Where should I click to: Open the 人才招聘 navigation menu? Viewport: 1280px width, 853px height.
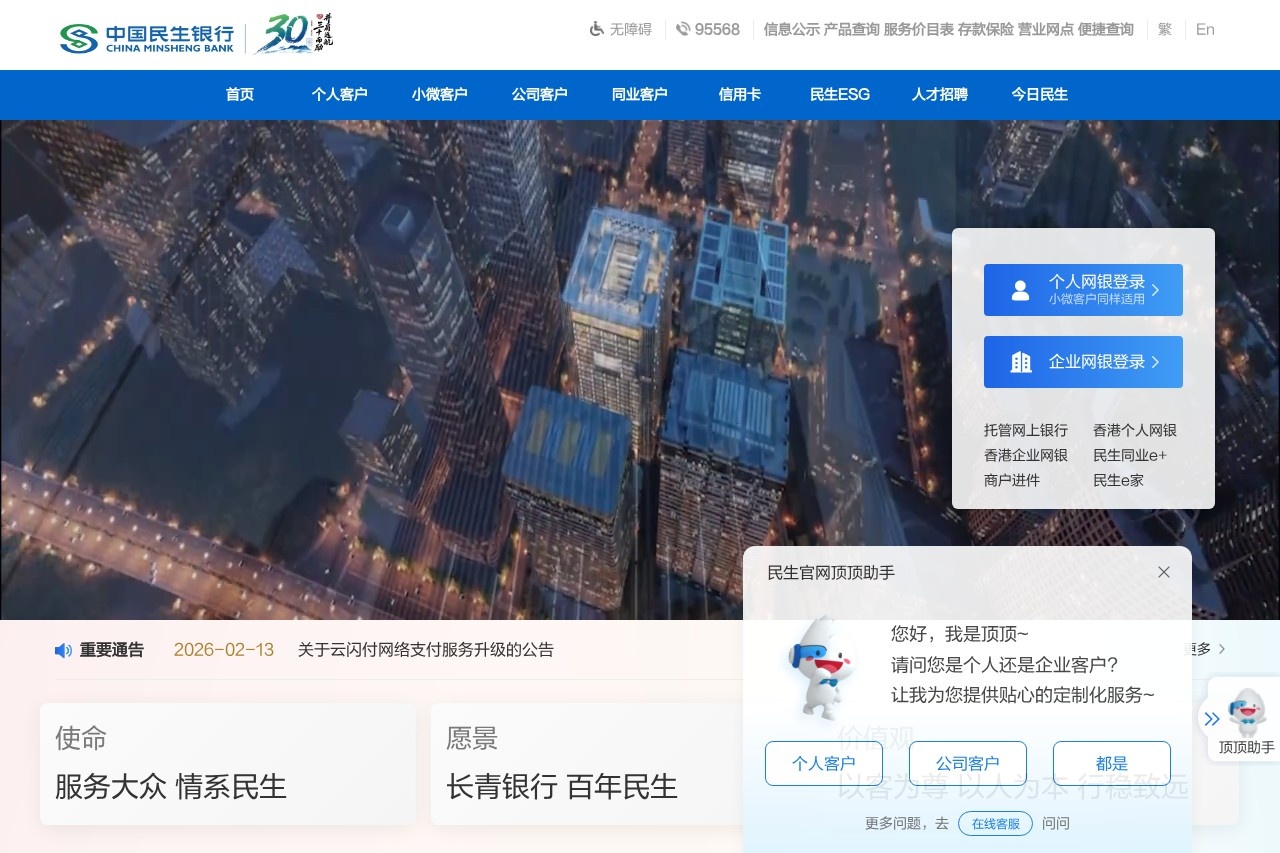click(x=940, y=94)
